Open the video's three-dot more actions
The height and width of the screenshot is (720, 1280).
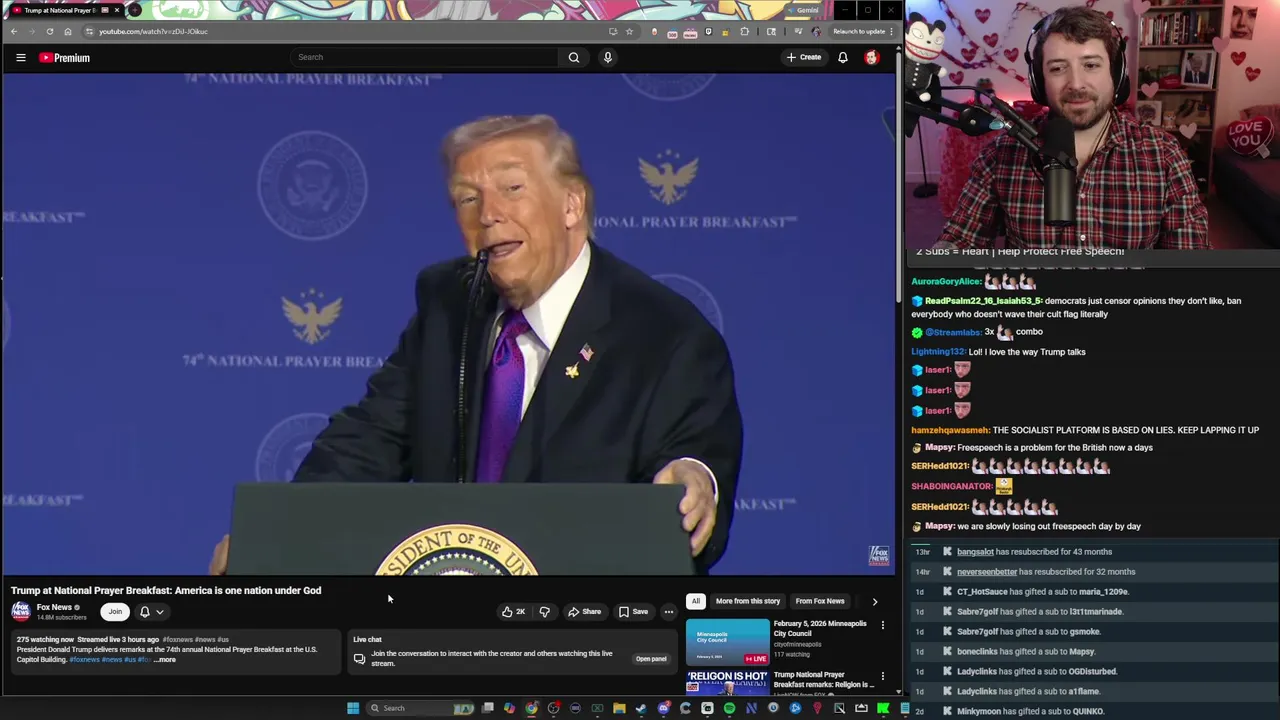(x=669, y=611)
